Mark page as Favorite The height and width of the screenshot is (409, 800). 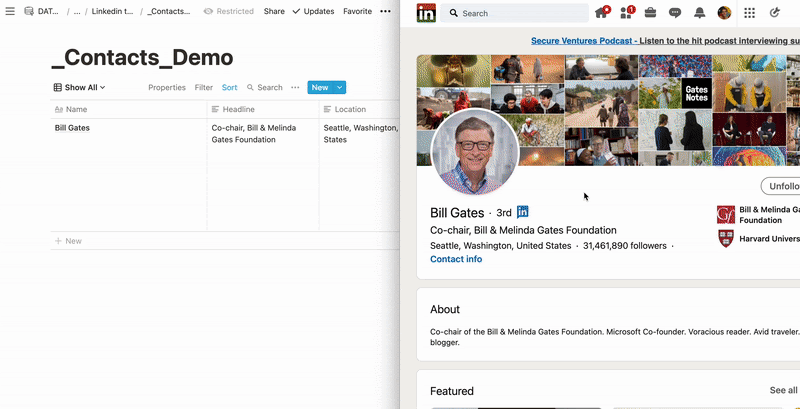pos(357,11)
